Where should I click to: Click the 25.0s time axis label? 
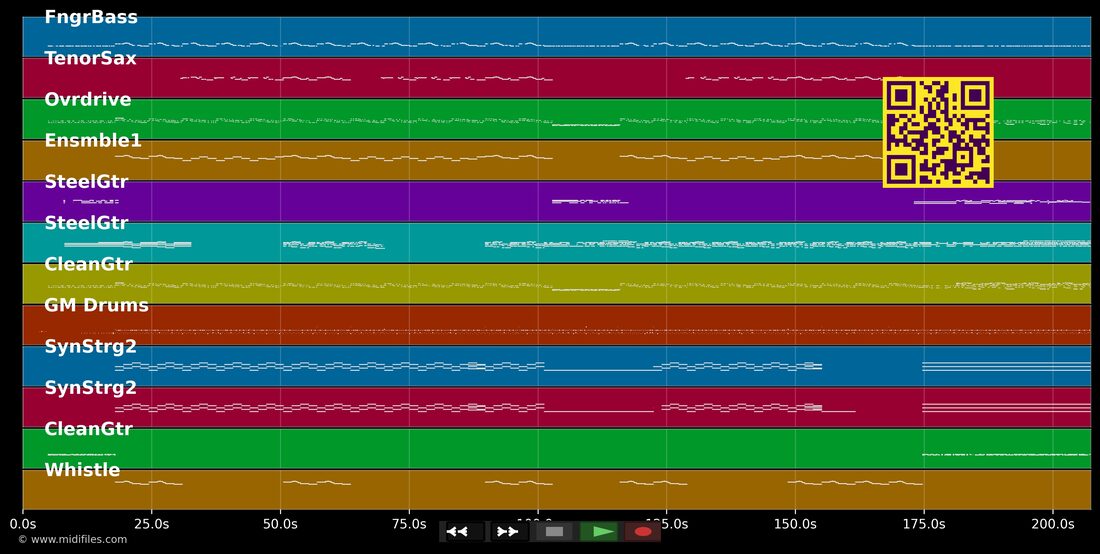click(x=152, y=525)
